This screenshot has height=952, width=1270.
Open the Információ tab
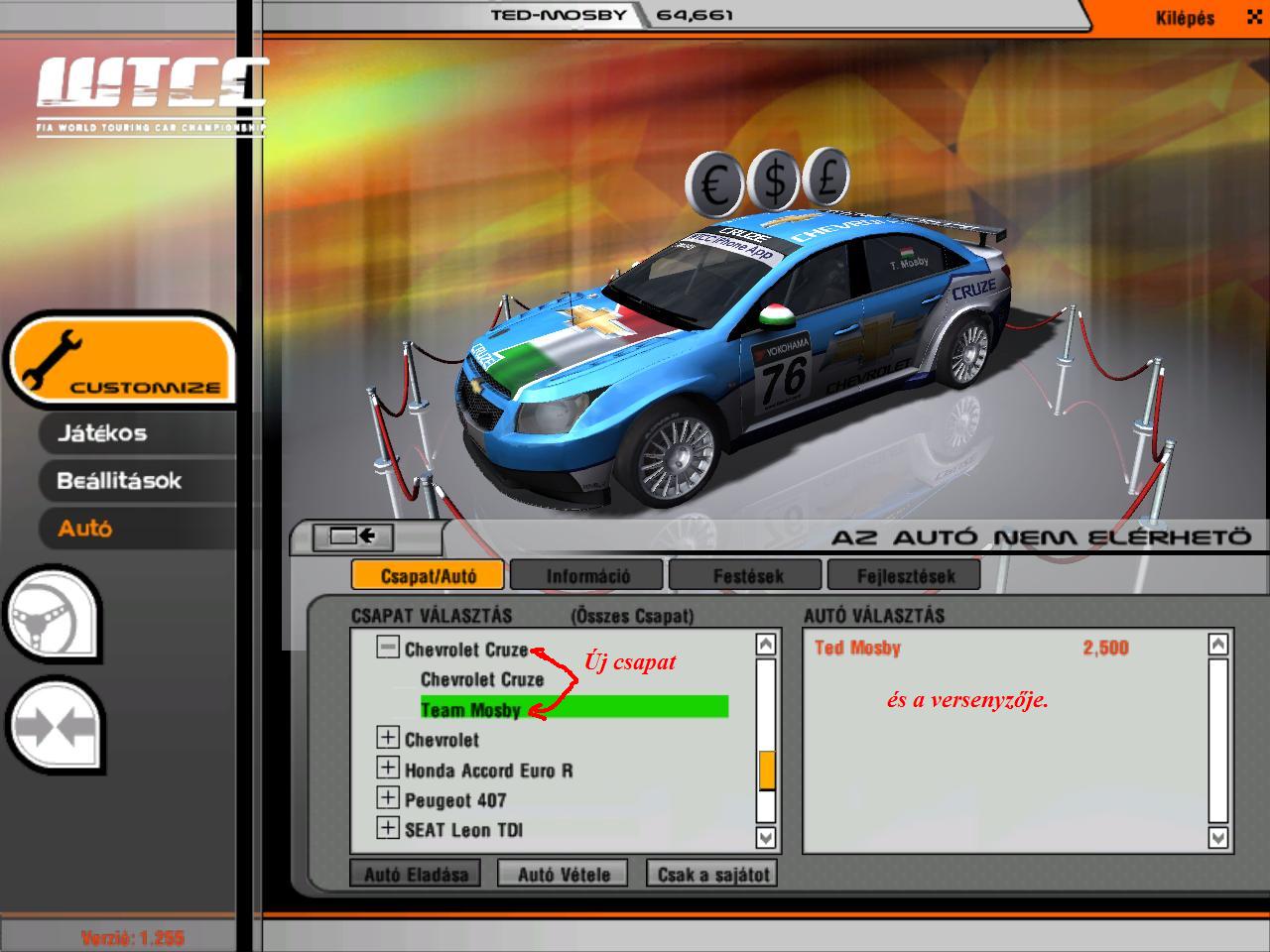pos(587,575)
